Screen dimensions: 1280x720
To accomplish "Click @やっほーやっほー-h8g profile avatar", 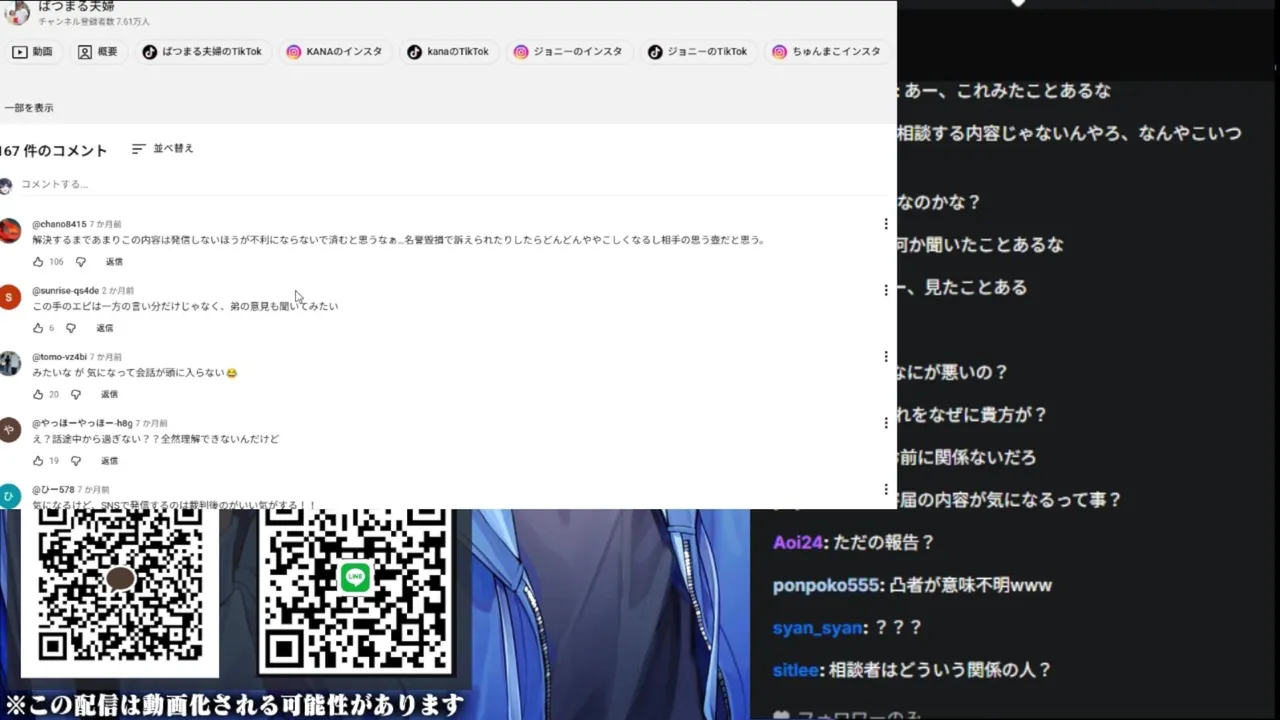I will [10, 430].
